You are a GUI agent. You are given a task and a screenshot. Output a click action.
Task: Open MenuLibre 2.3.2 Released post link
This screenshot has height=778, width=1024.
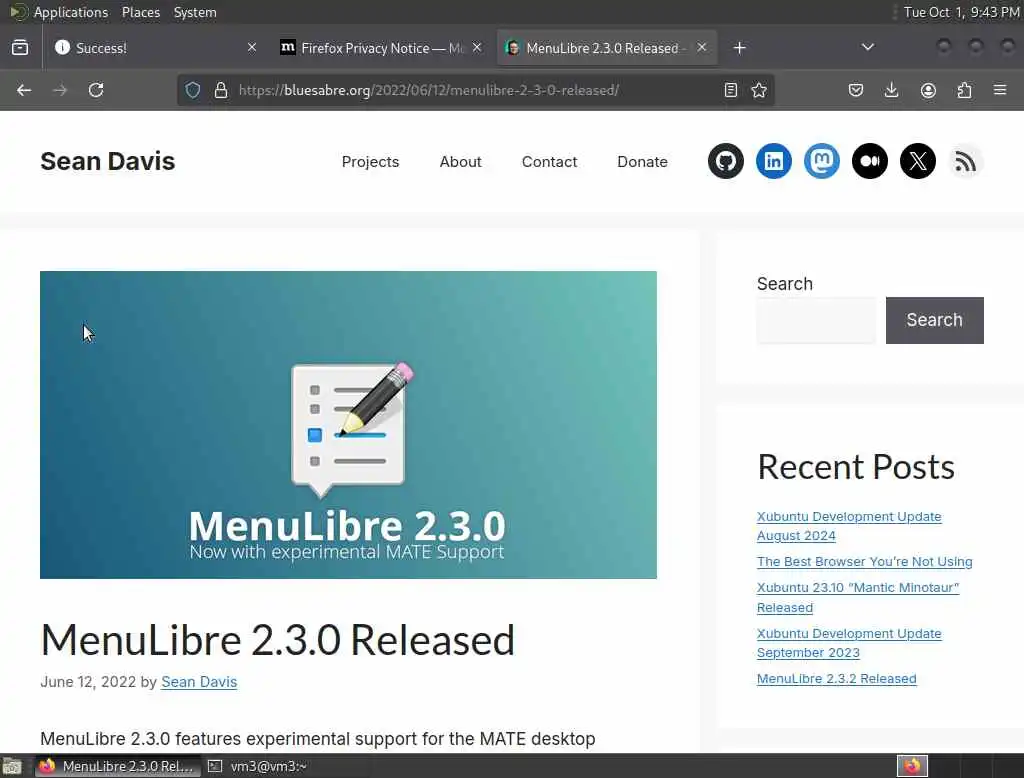[837, 679]
